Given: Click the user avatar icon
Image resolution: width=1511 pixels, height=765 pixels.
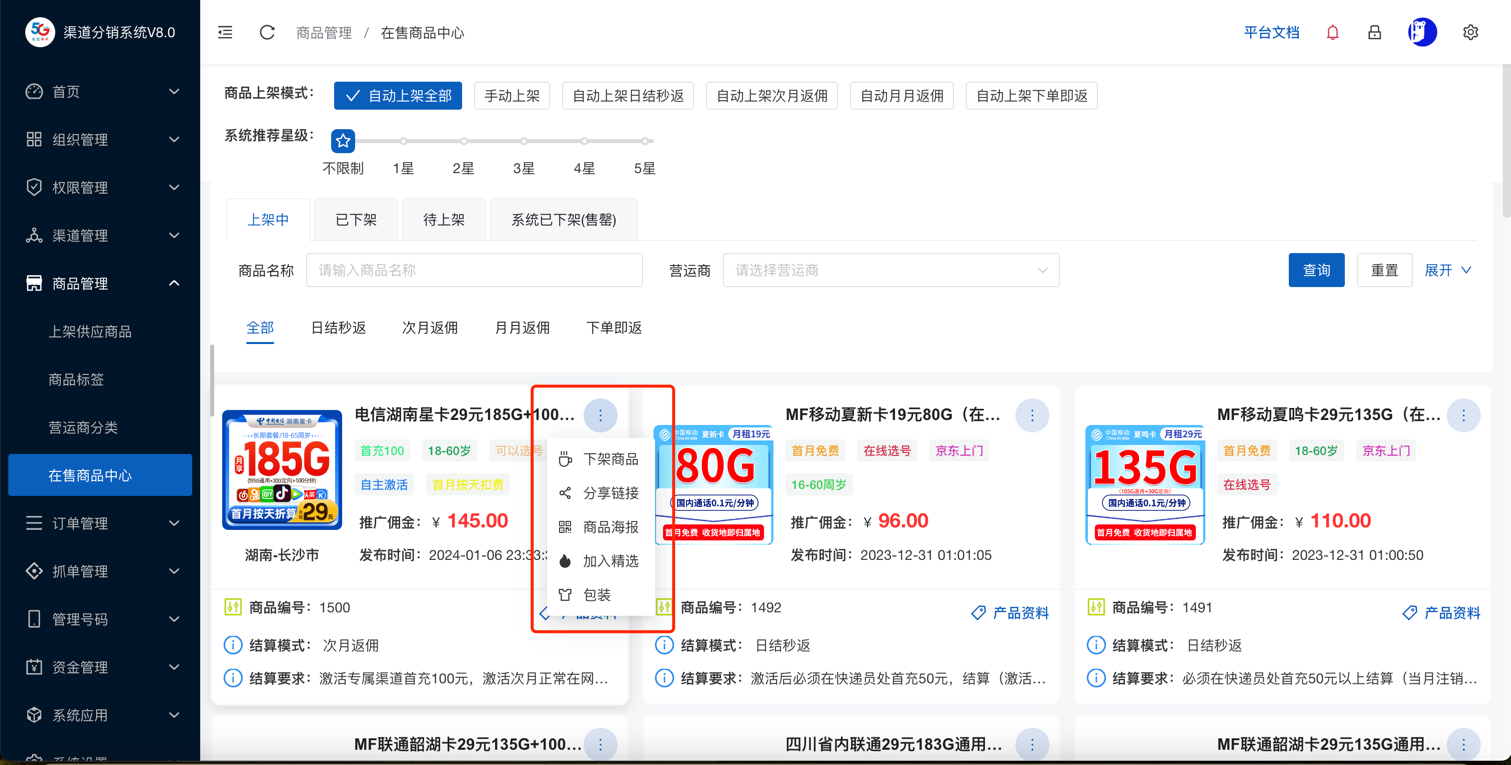Looking at the screenshot, I should [x=1421, y=33].
